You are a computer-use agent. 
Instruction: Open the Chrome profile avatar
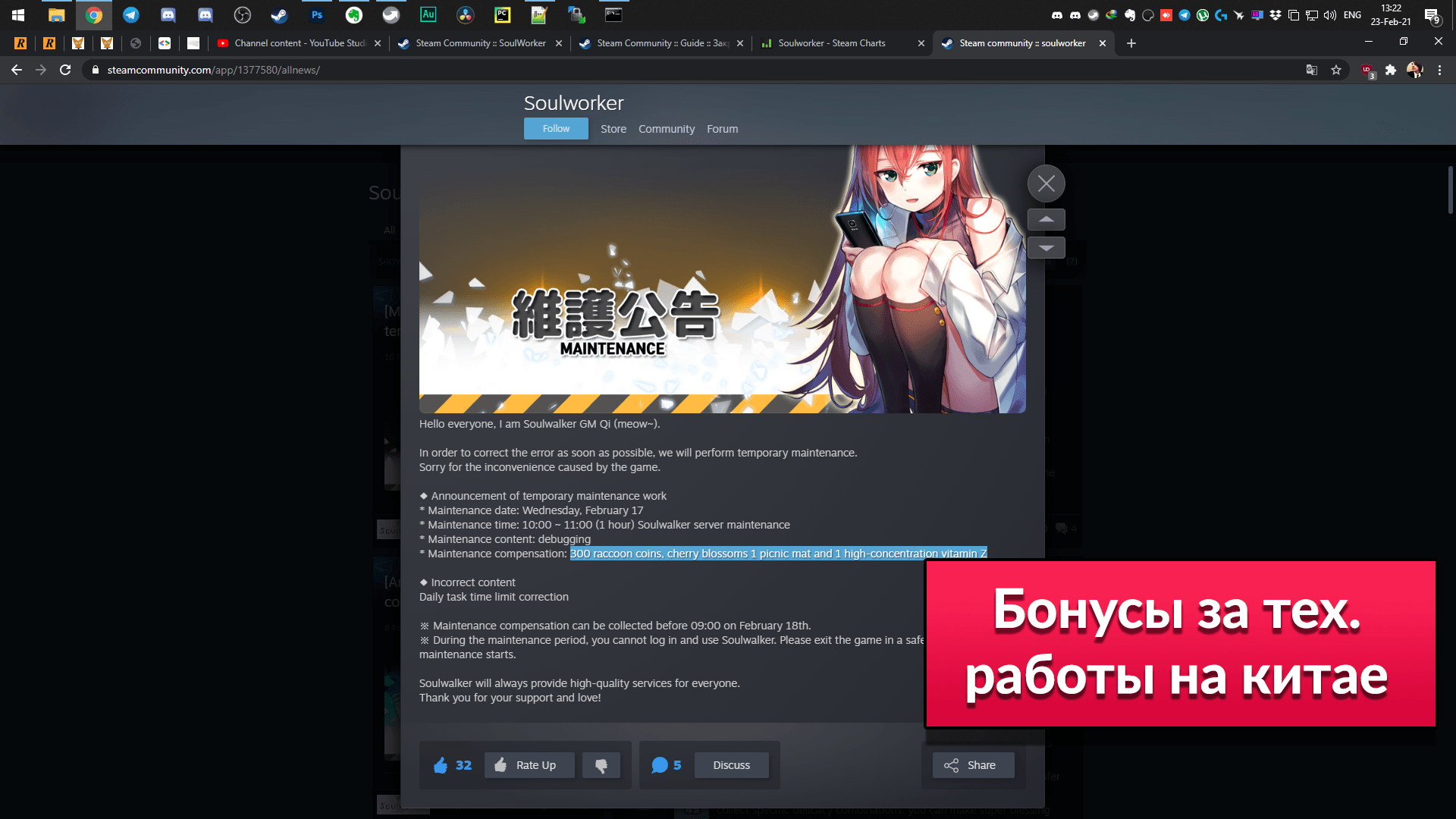click(1414, 70)
